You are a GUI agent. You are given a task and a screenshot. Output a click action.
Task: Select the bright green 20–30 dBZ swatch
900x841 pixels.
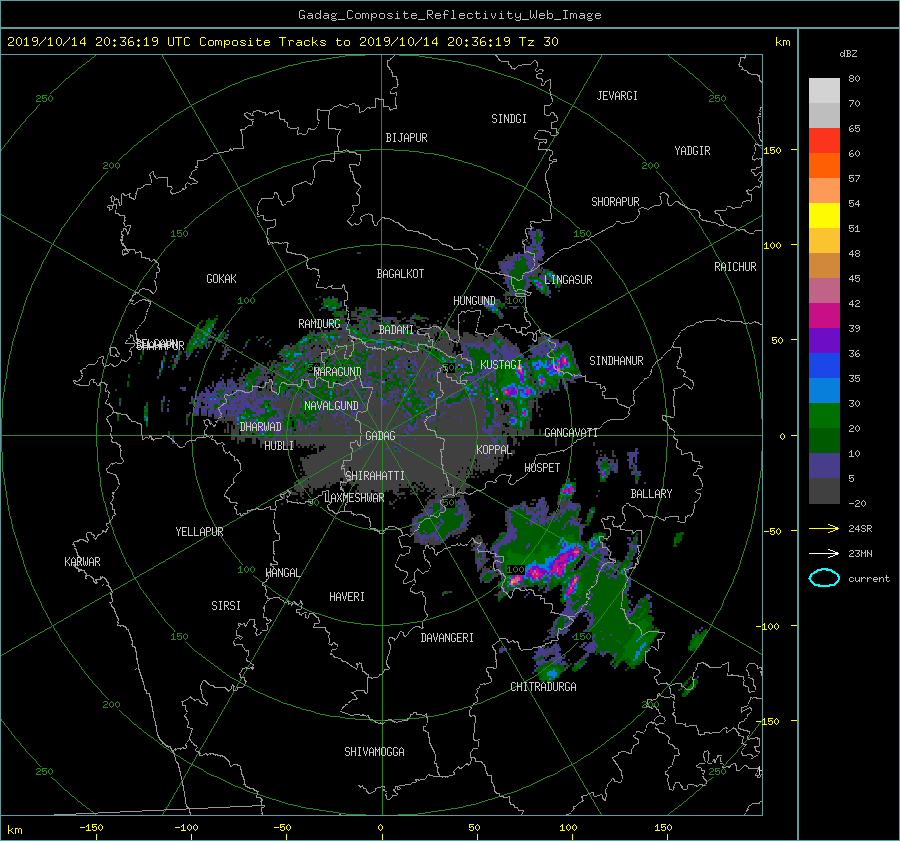(x=824, y=416)
